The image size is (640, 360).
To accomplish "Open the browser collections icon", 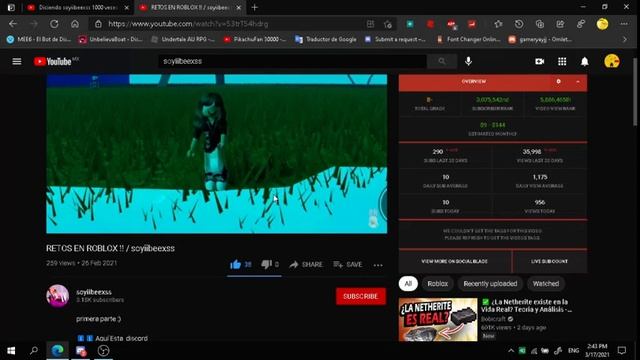I will click(x=540, y=24).
